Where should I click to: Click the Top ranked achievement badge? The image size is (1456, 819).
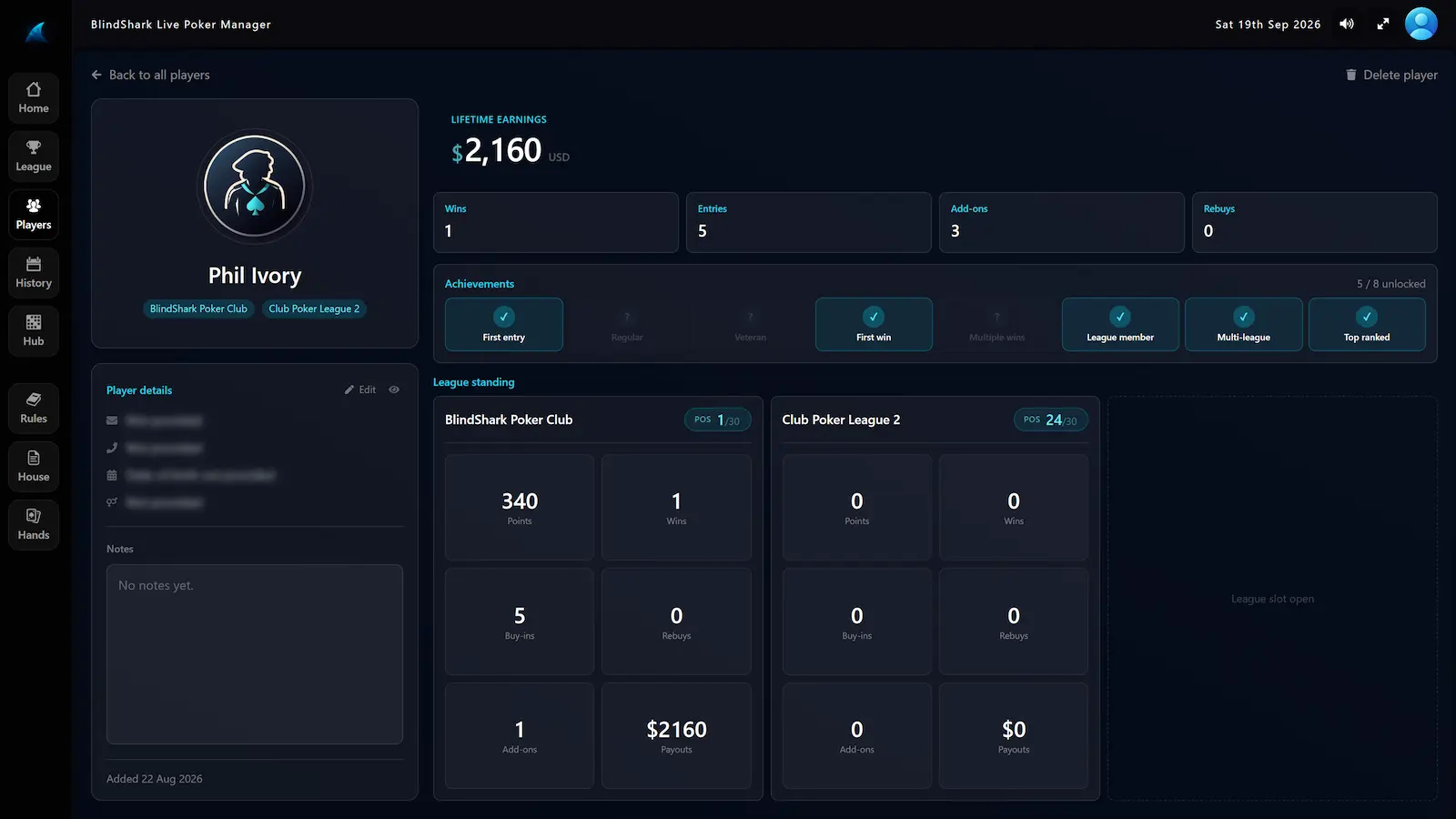(x=1367, y=324)
